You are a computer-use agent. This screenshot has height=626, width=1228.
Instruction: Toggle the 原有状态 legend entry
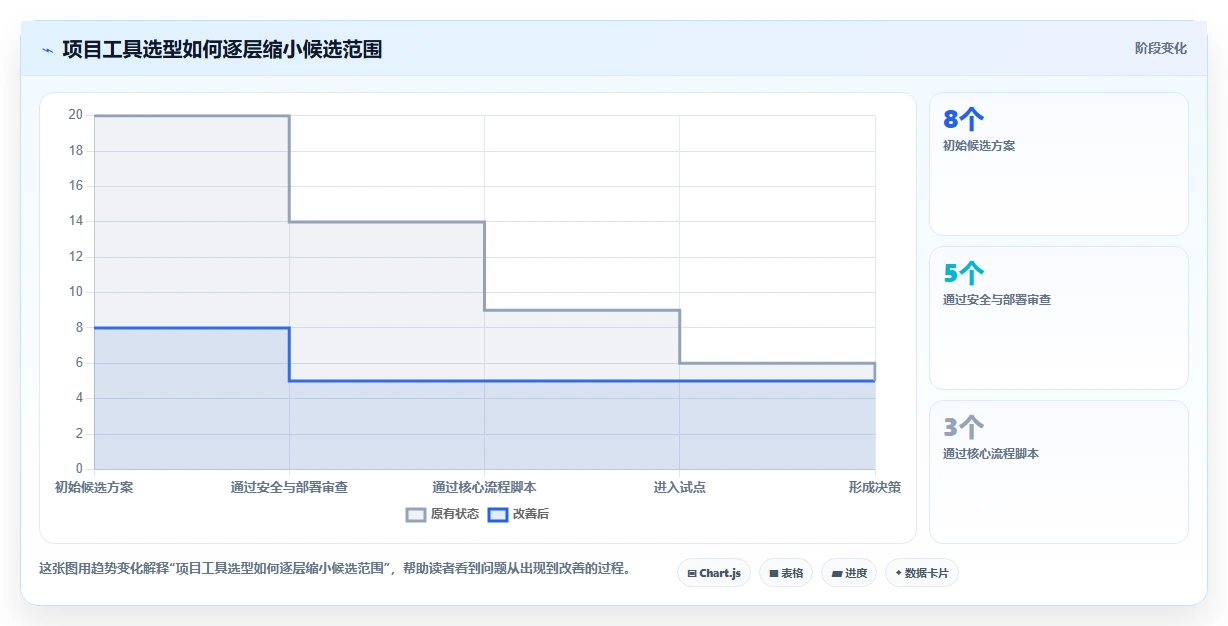tap(443, 514)
